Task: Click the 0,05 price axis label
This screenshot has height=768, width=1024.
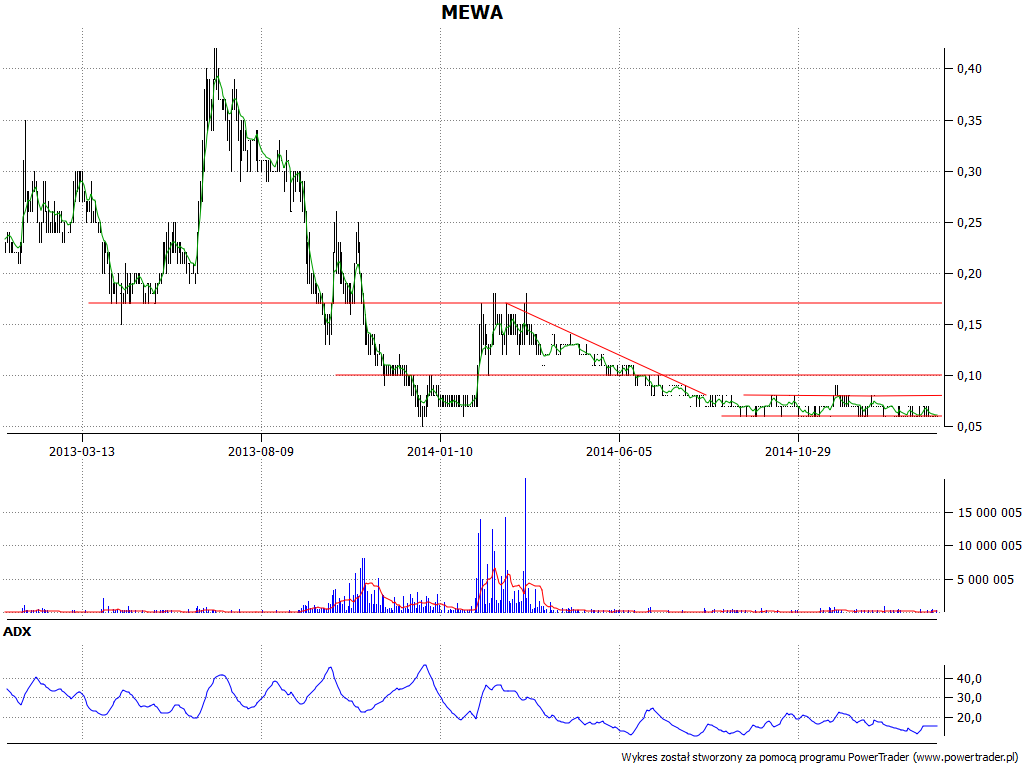Action: [969, 426]
